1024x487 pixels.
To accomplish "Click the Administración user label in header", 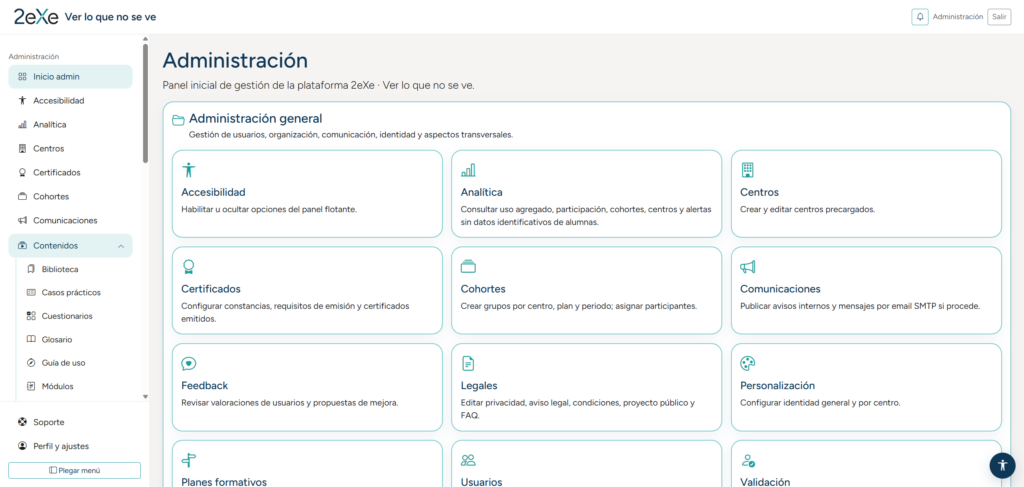I will tap(957, 17).
